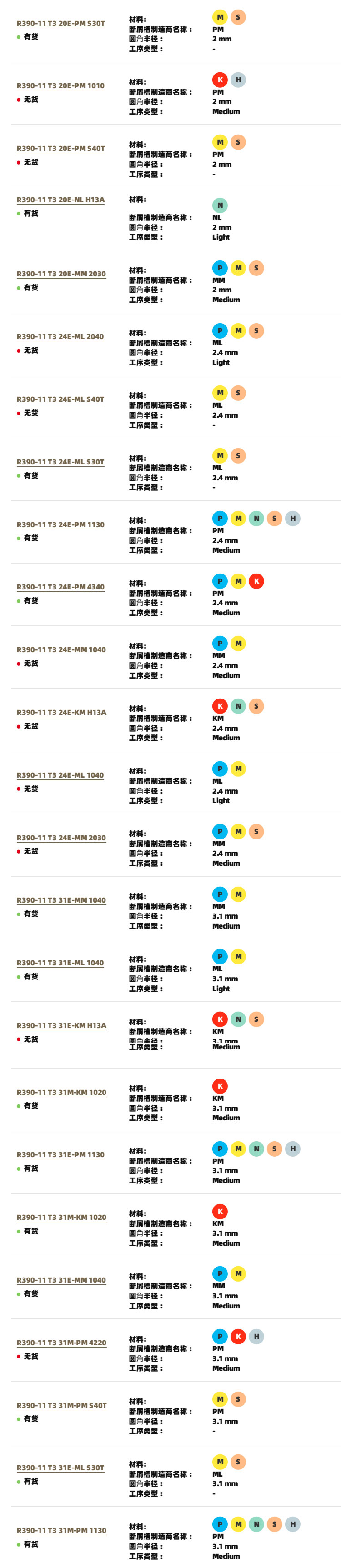The height and width of the screenshot is (1568, 341).
Task: Click the blue P badge for 20E-MM 2030
Action: [220, 268]
